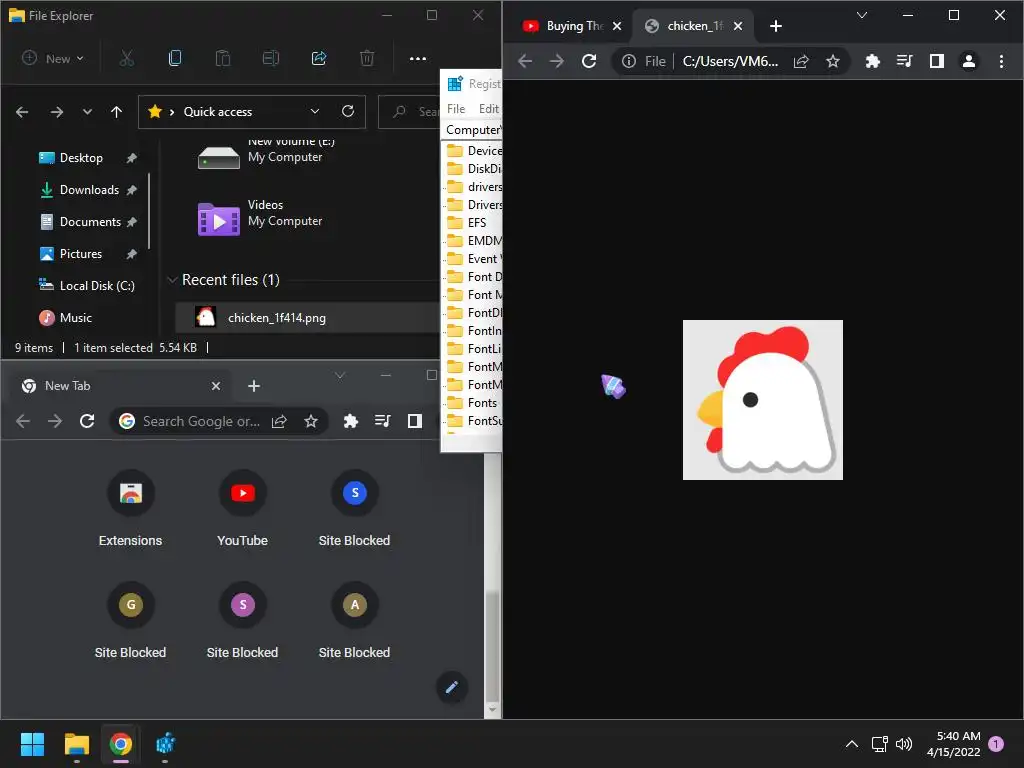The height and width of the screenshot is (768, 1024).
Task: Open tab search chevron in lower Chrome window
Action: 340,375
